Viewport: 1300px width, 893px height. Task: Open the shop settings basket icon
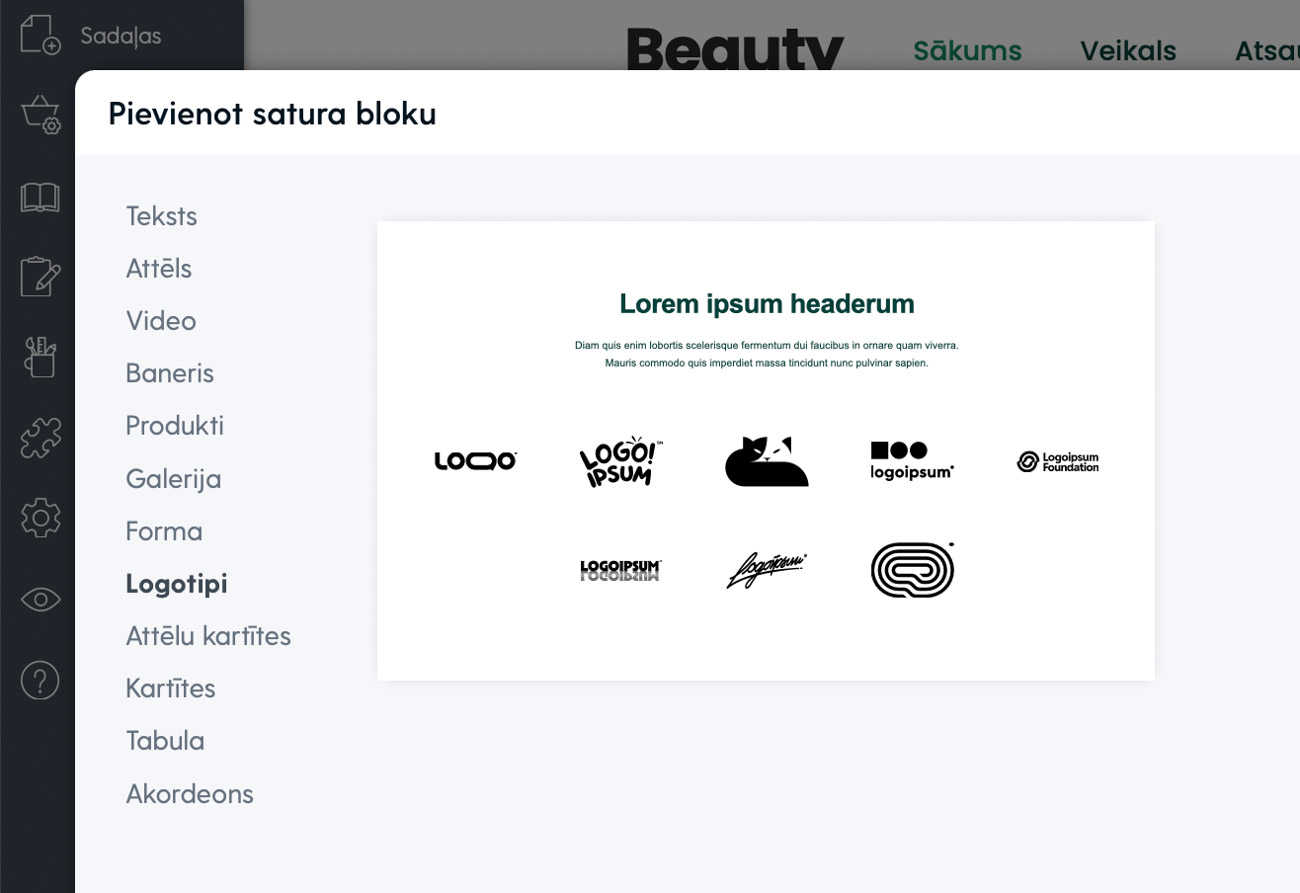[40, 115]
